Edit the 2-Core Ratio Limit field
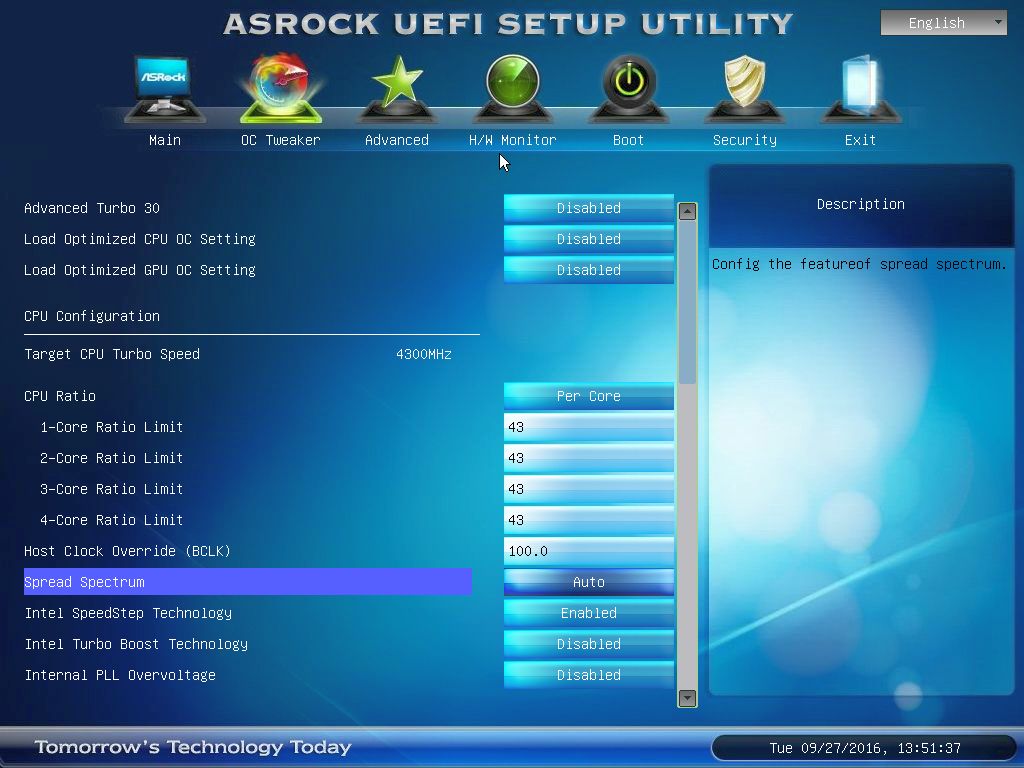The height and width of the screenshot is (768, 1024). 588,458
